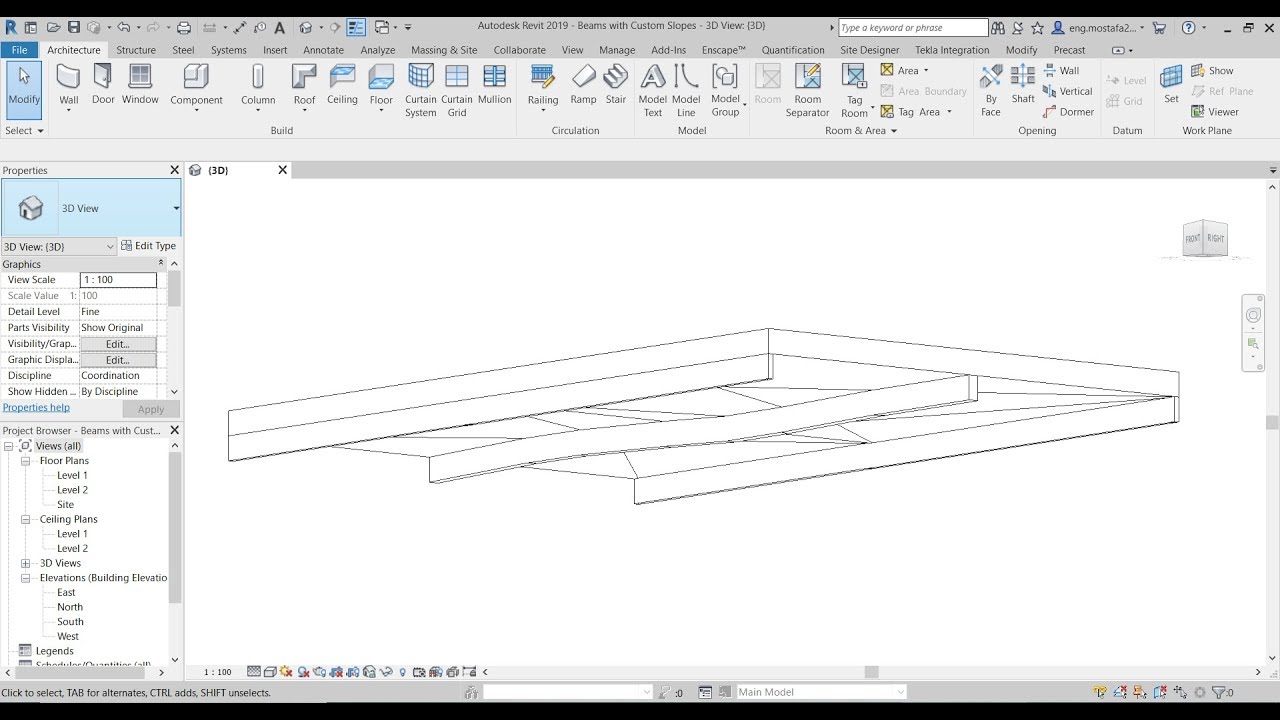Select the Column tool
Viewport: 1280px width, 720px height.
coord(258,86)
